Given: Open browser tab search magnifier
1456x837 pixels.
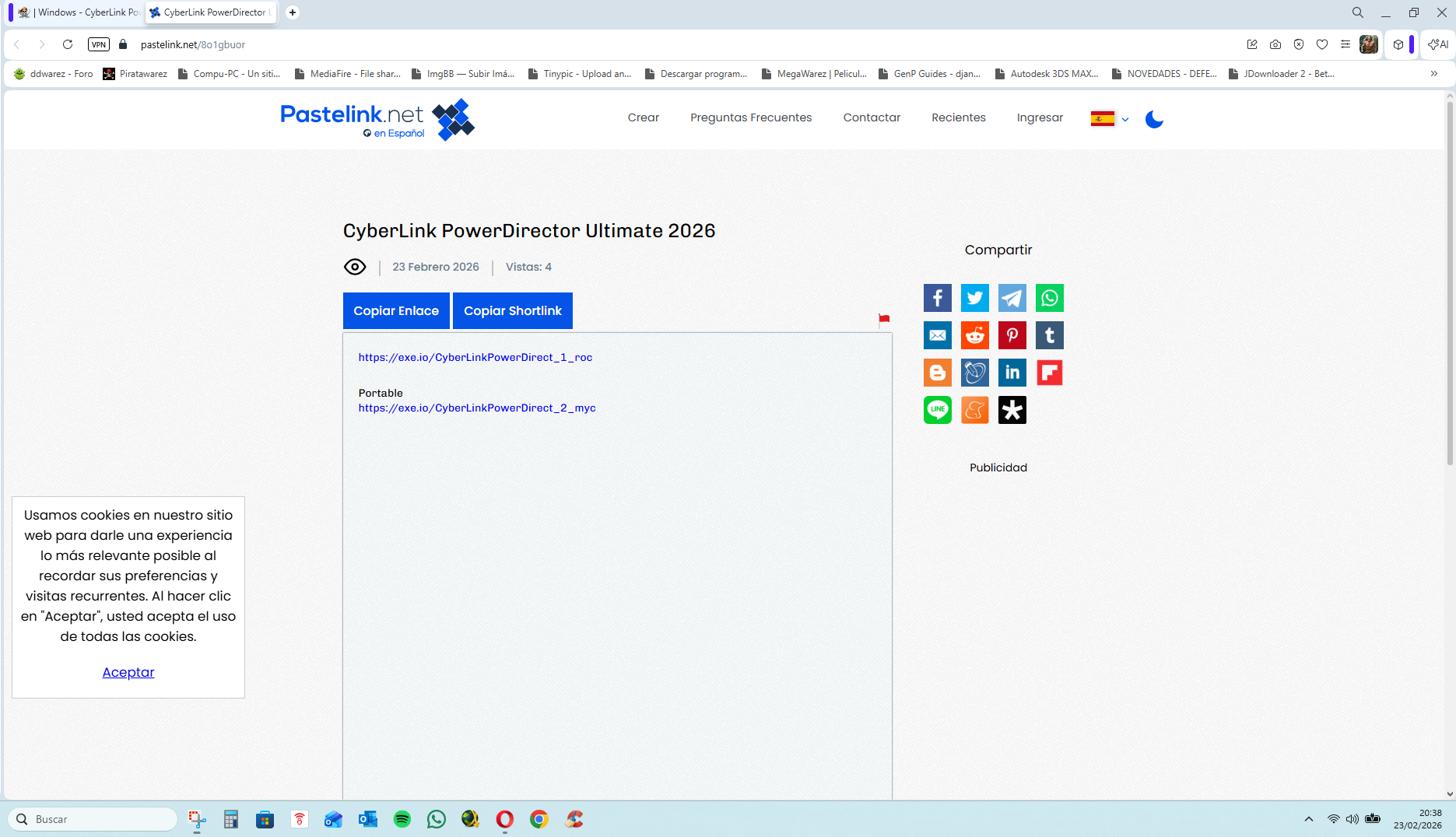Looking at the screenshot, I should click(1358, 12).
